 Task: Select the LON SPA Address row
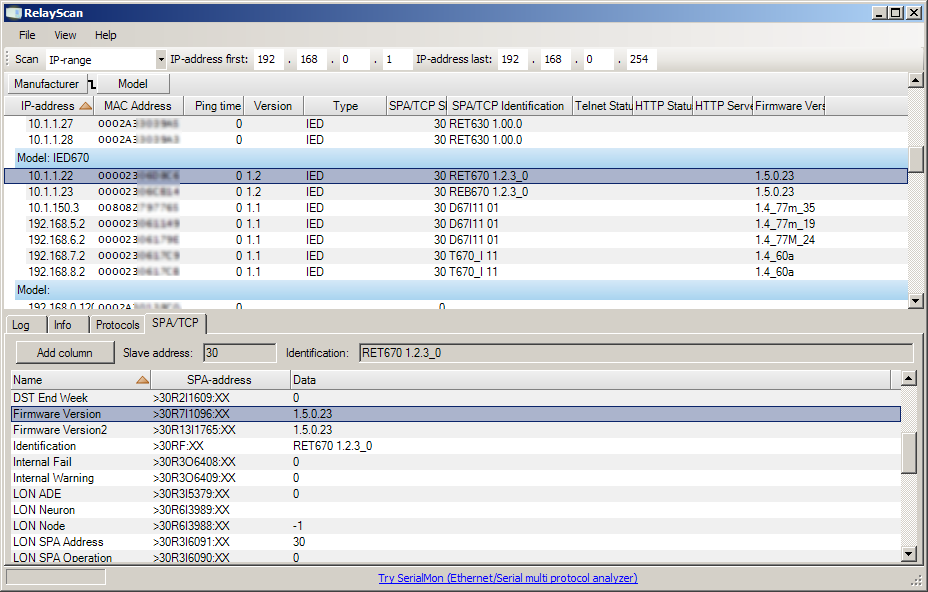tap(456, 542)
